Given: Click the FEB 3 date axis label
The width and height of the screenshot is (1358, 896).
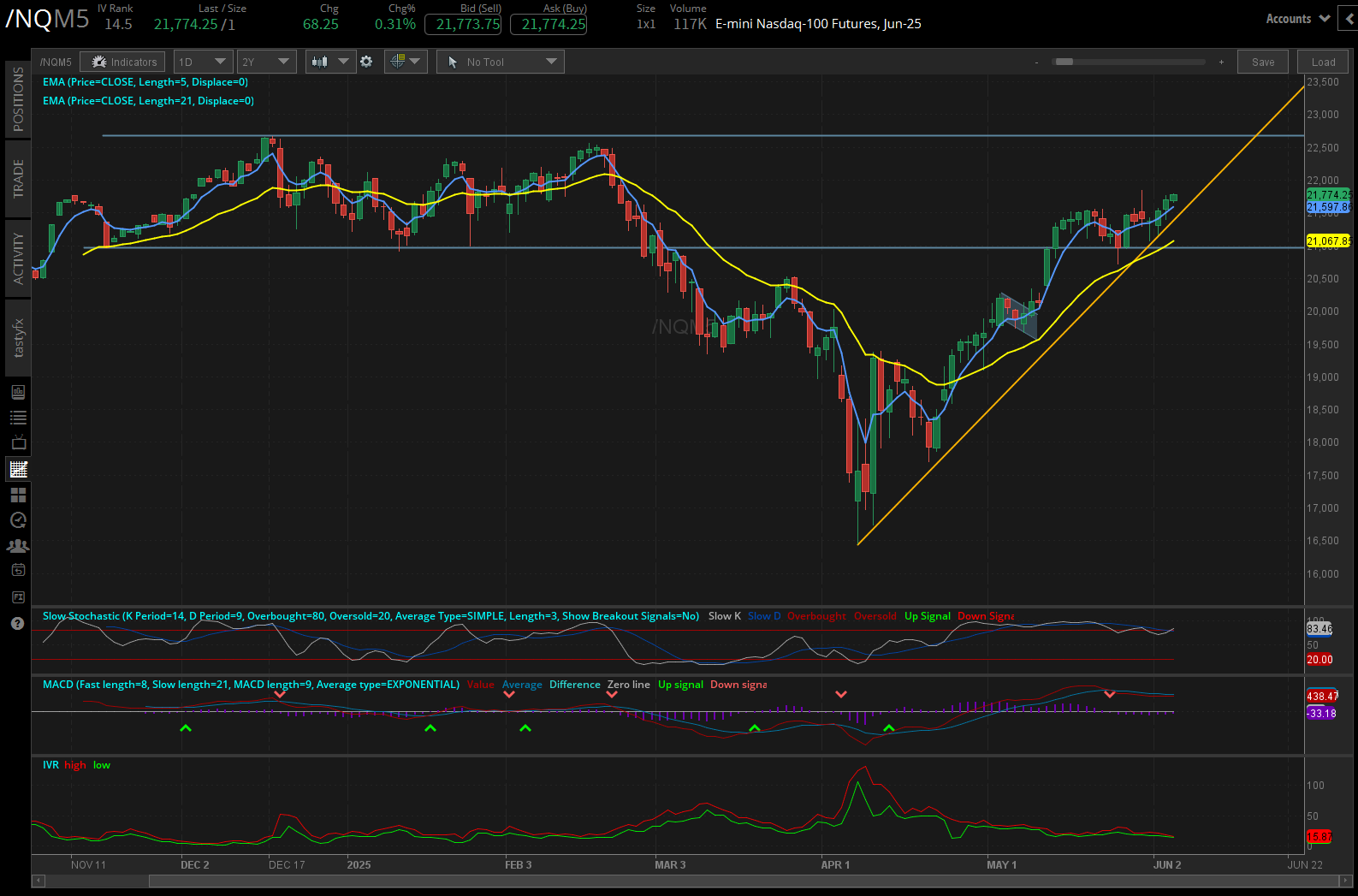Looking at the screenshot, I should tap(518, 865).
